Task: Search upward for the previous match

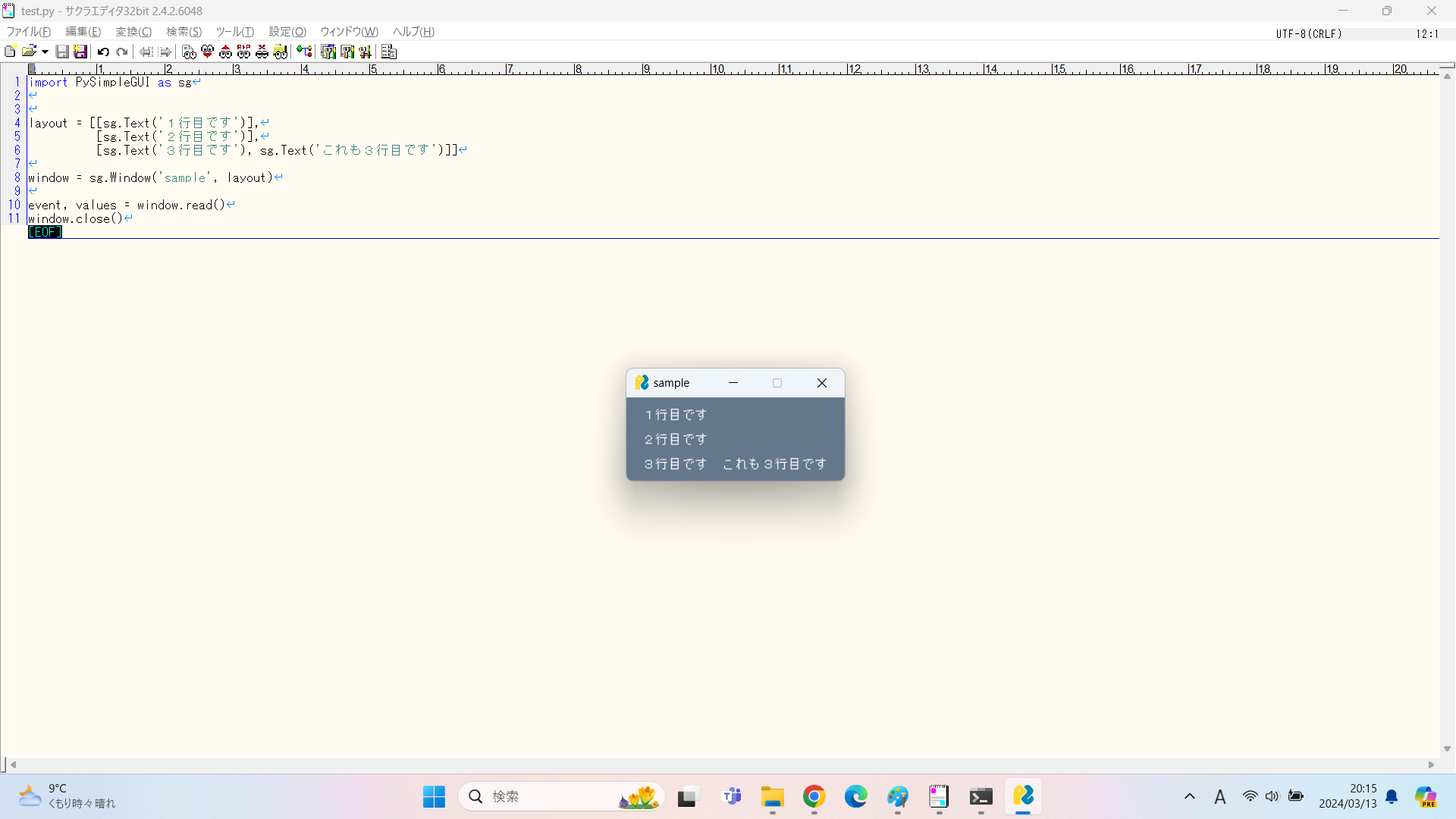Action: (225, 52)
